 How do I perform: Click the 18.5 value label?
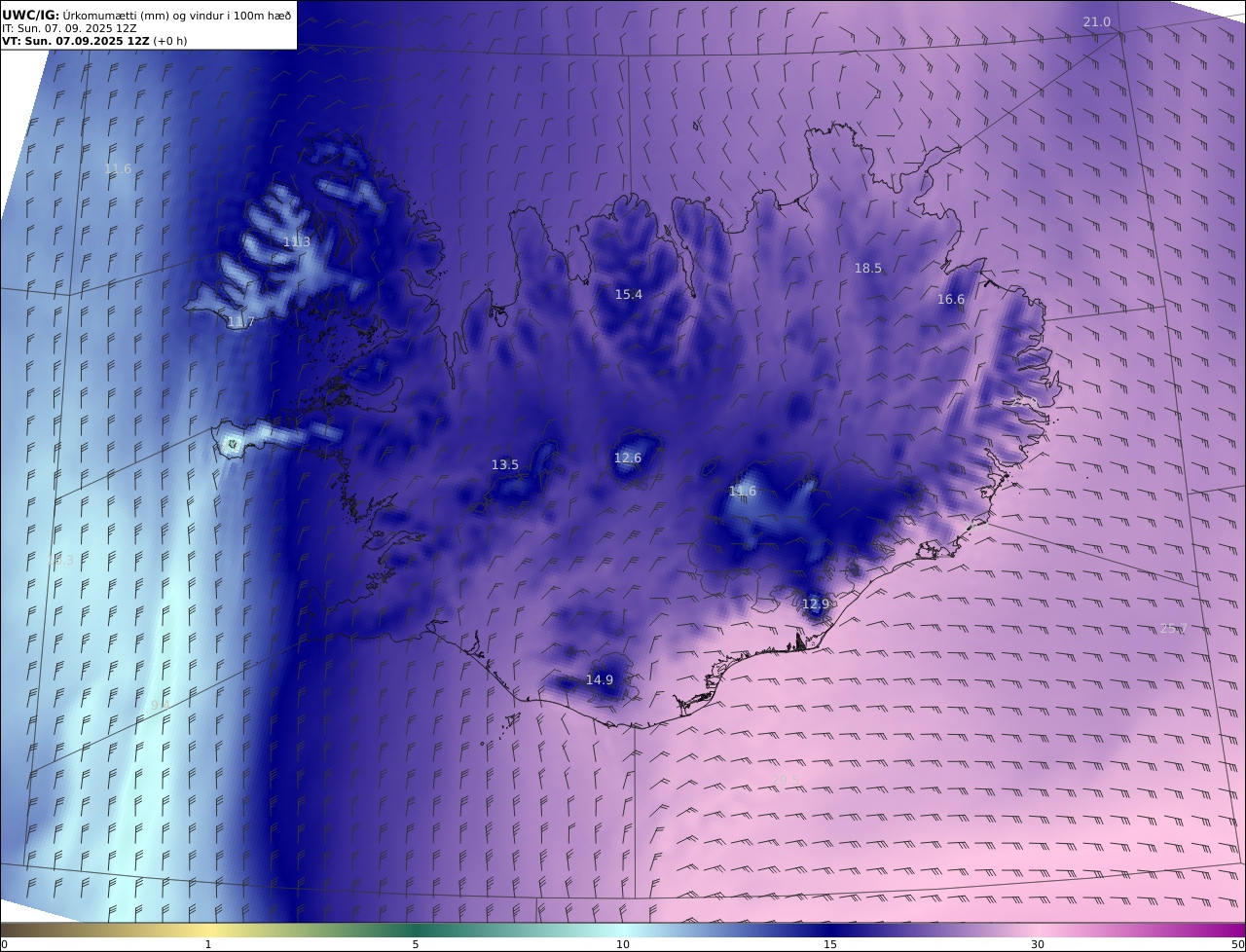click(868, 269)
